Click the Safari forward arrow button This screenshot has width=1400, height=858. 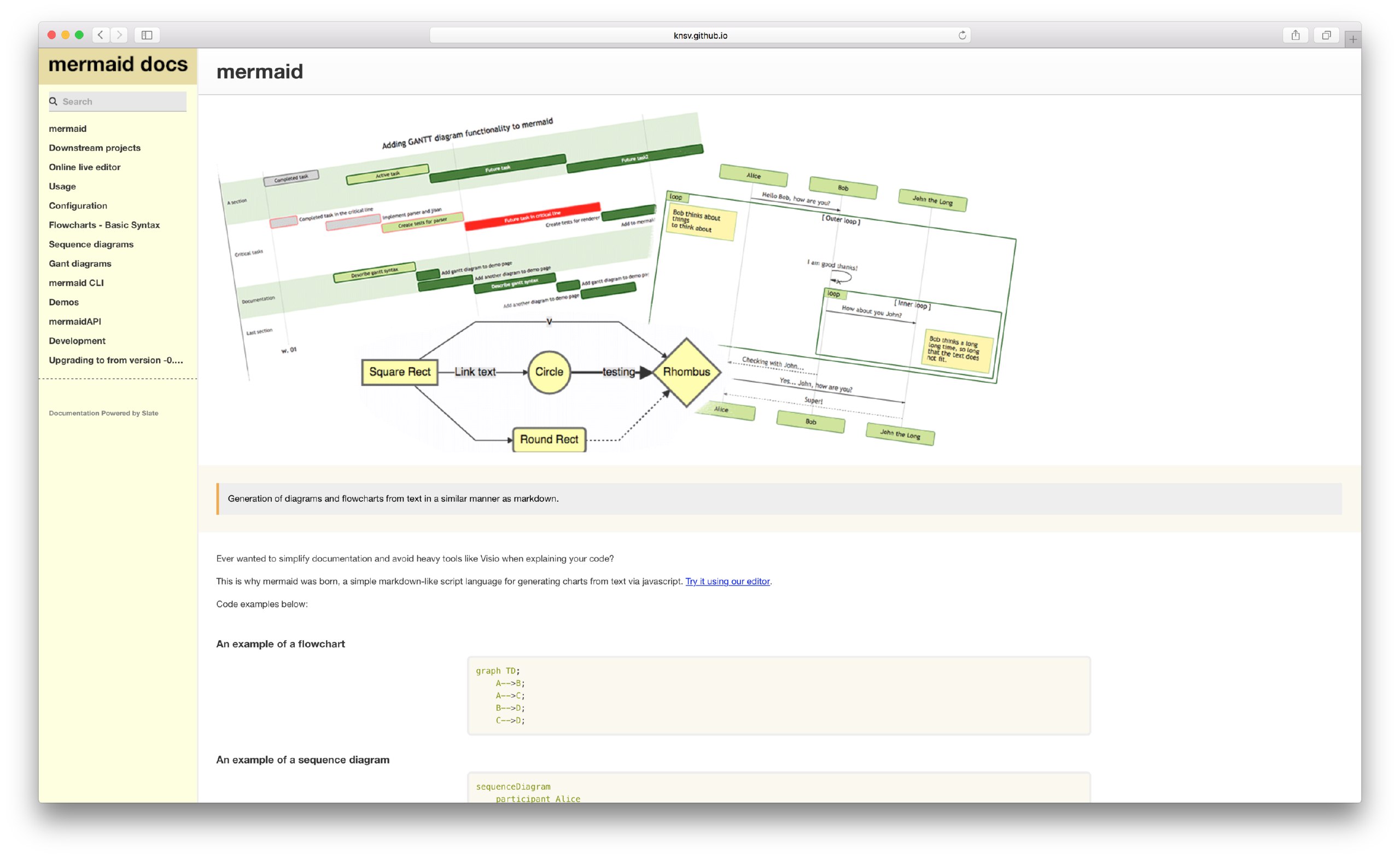(x=119, y=34)
